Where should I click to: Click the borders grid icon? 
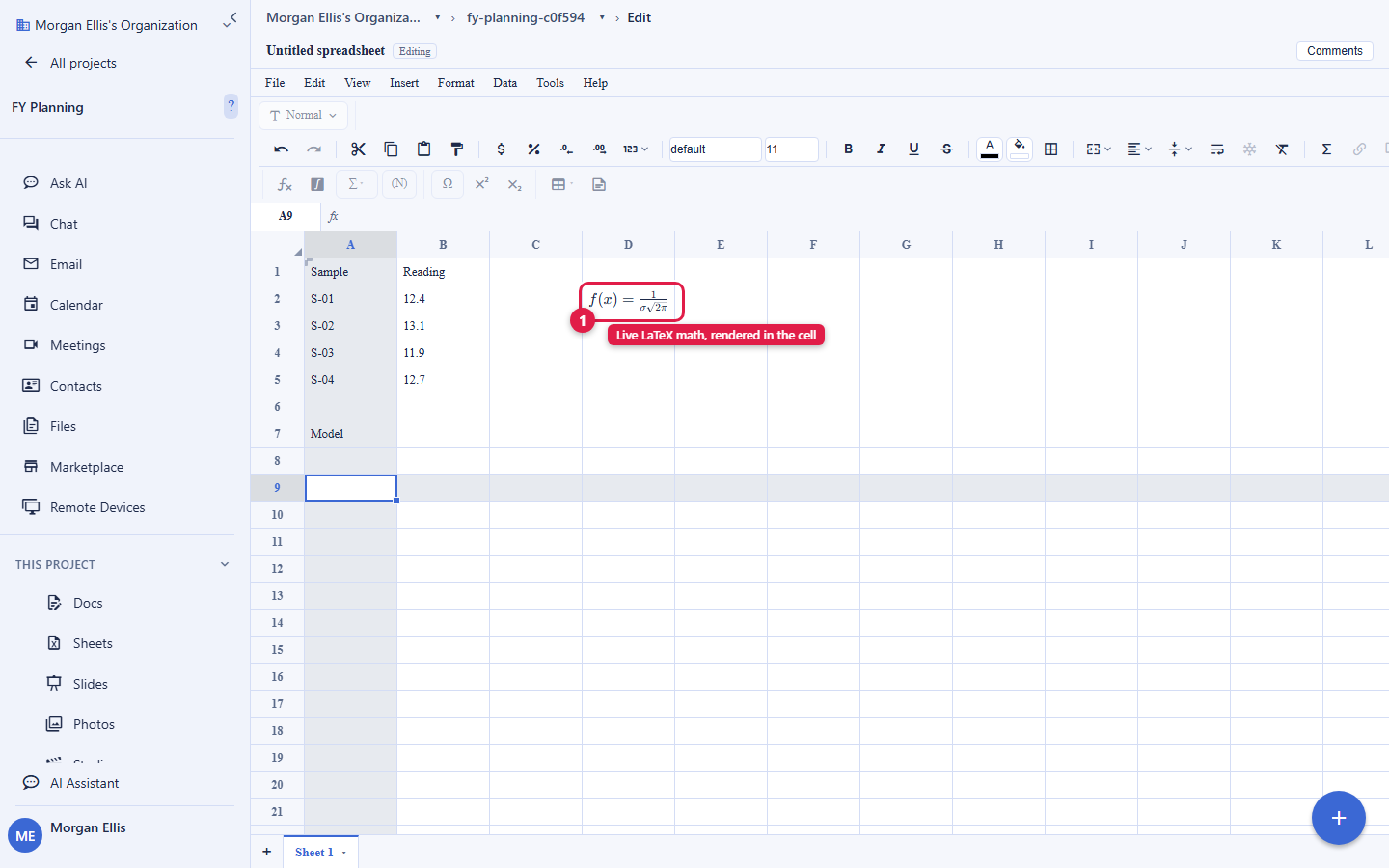coord(1051,149)
